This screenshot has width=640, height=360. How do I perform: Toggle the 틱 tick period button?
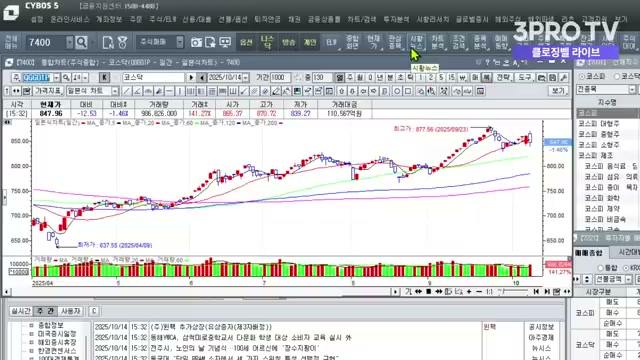pos(410,77)
